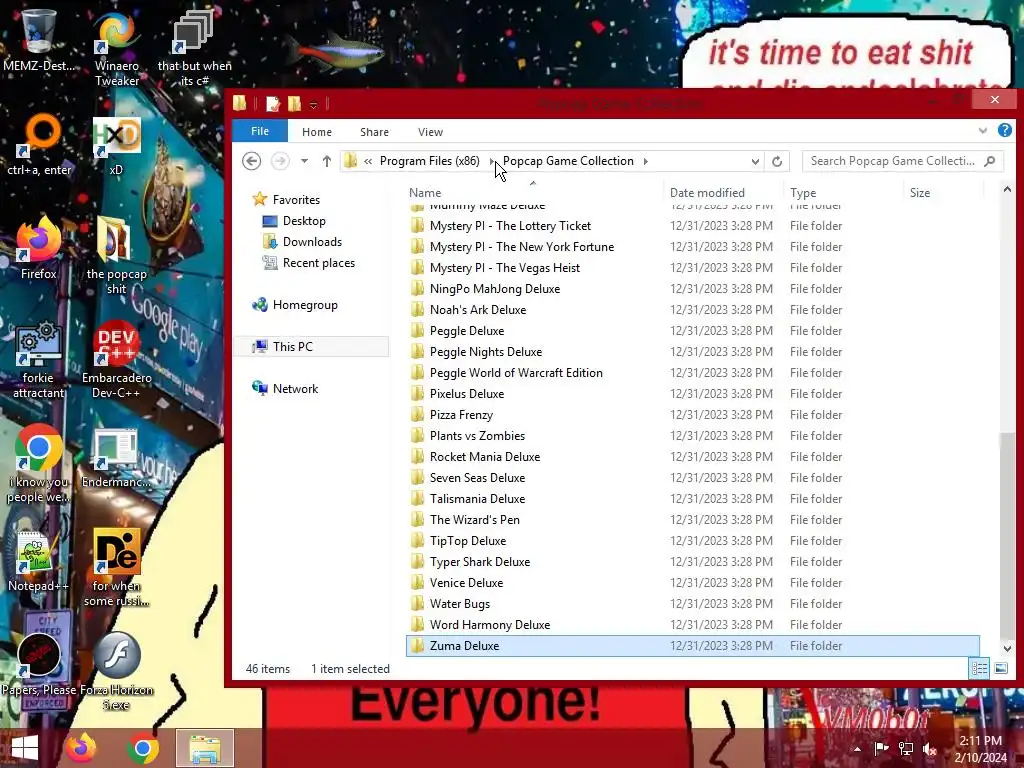Click the Windows Start button
The height and width of the screenshot is (768, 1024).
point(25,748)
